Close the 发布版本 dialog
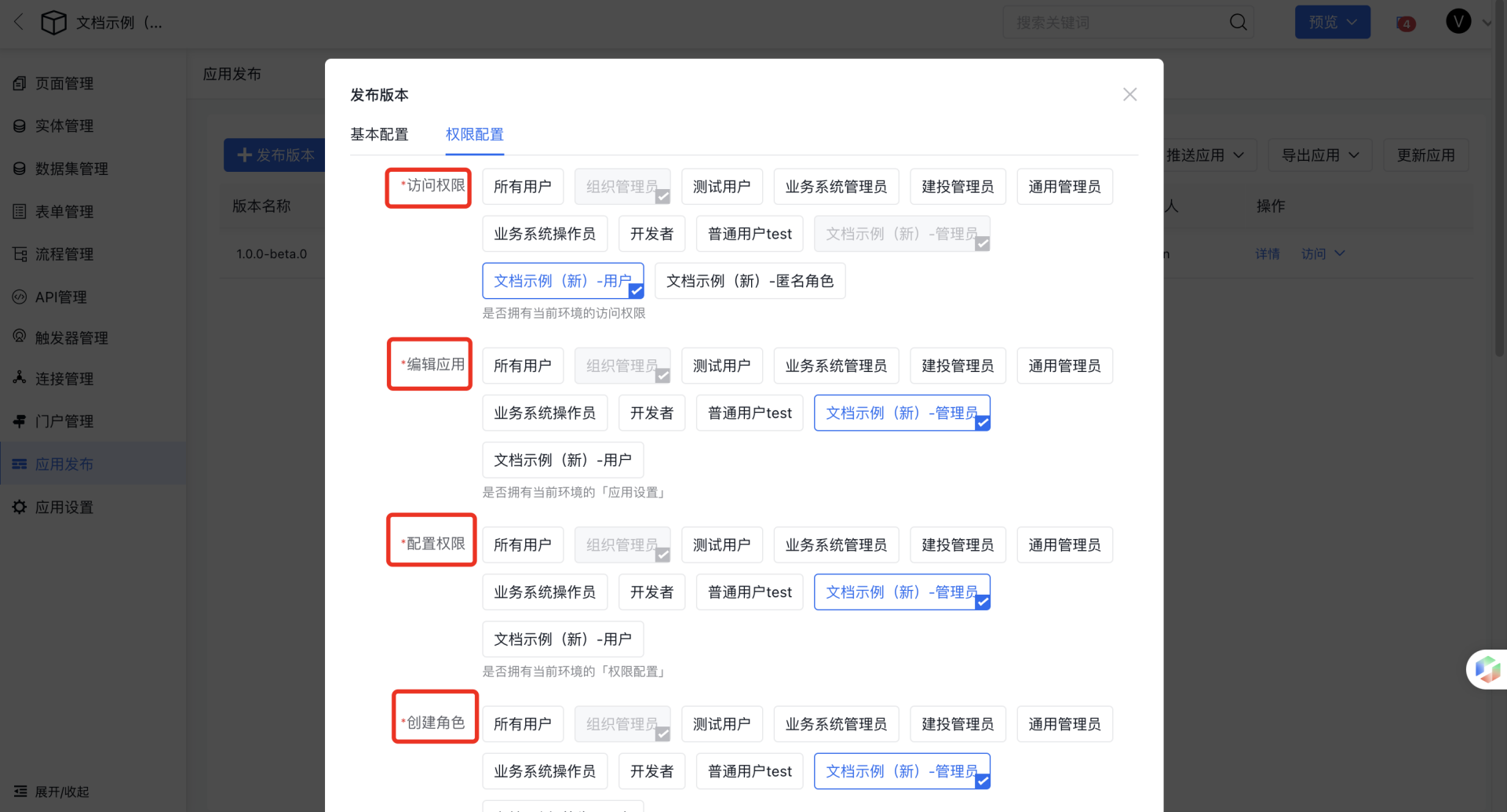Image resolution: width=1507 pixels, height=812 pixels. click(x=1129, y=94)
